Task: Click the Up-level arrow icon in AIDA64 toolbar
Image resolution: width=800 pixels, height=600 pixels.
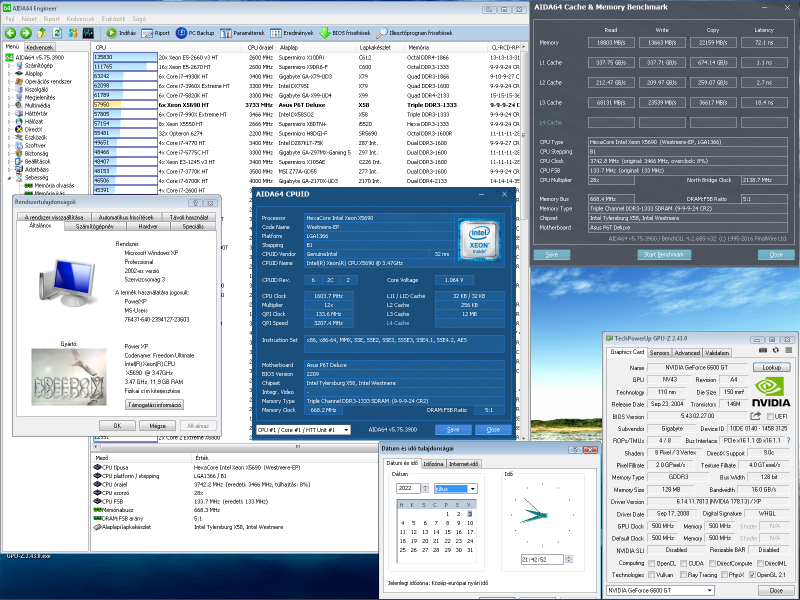Action: (x=41, y=33)
